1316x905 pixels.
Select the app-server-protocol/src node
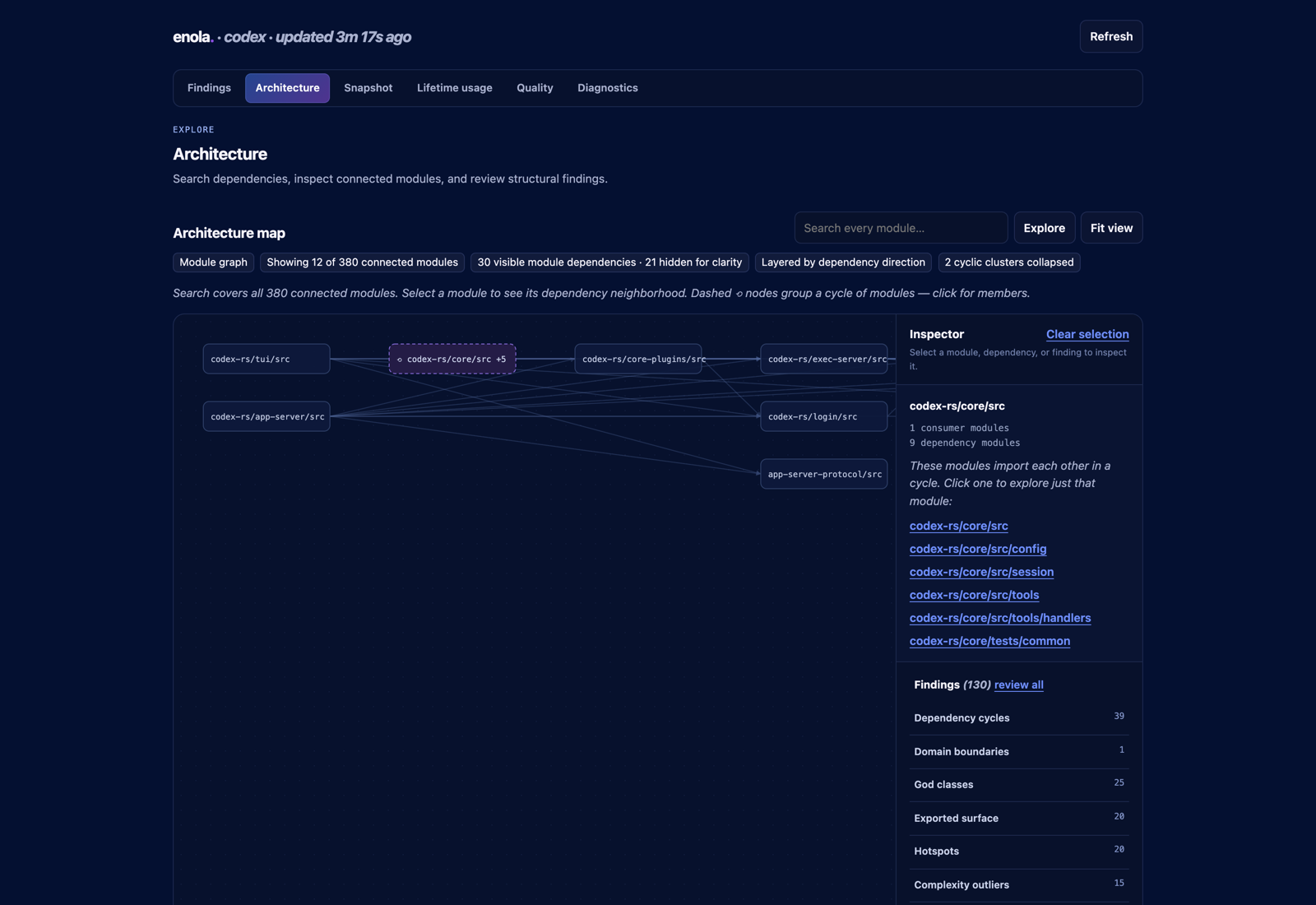(824, 474)
